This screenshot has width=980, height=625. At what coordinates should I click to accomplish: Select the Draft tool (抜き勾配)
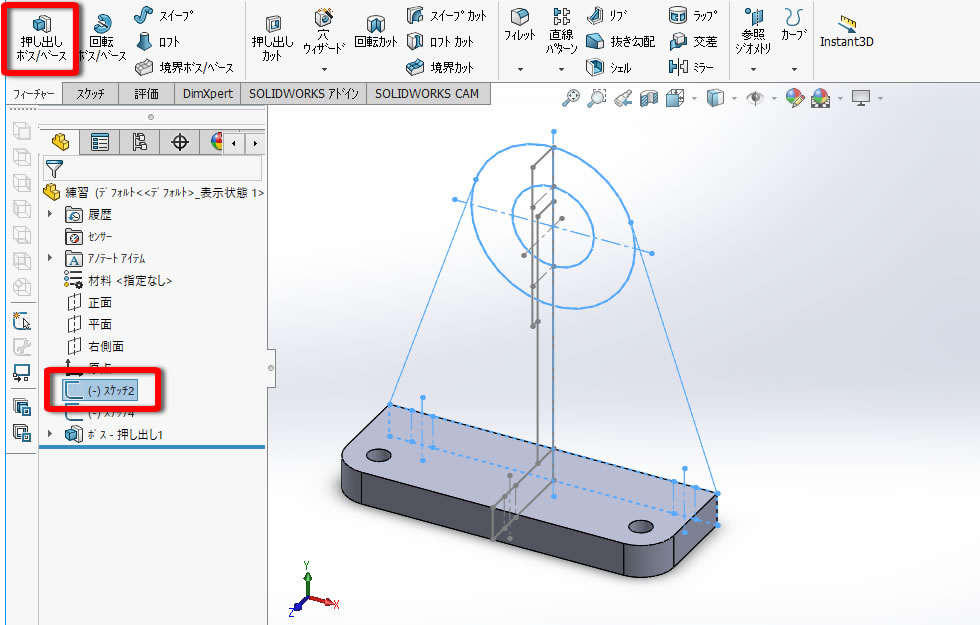tap(620, 42)
